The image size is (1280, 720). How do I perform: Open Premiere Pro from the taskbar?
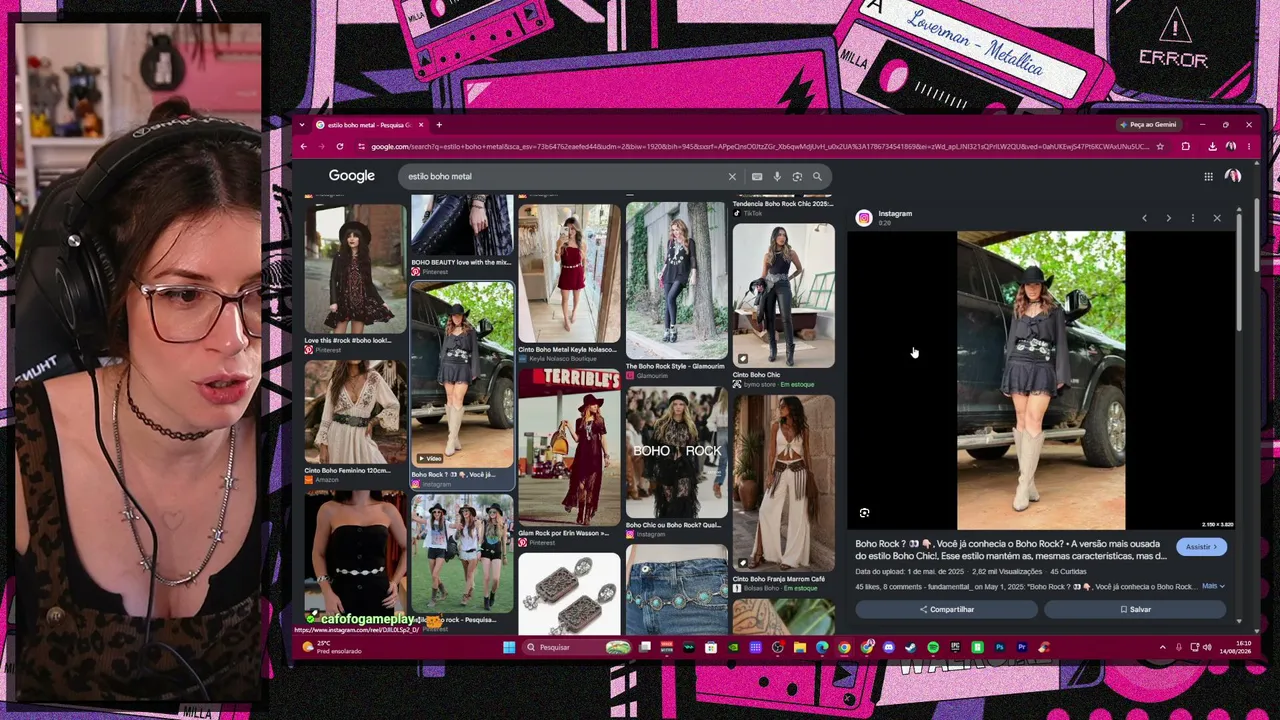point(1021,647)
